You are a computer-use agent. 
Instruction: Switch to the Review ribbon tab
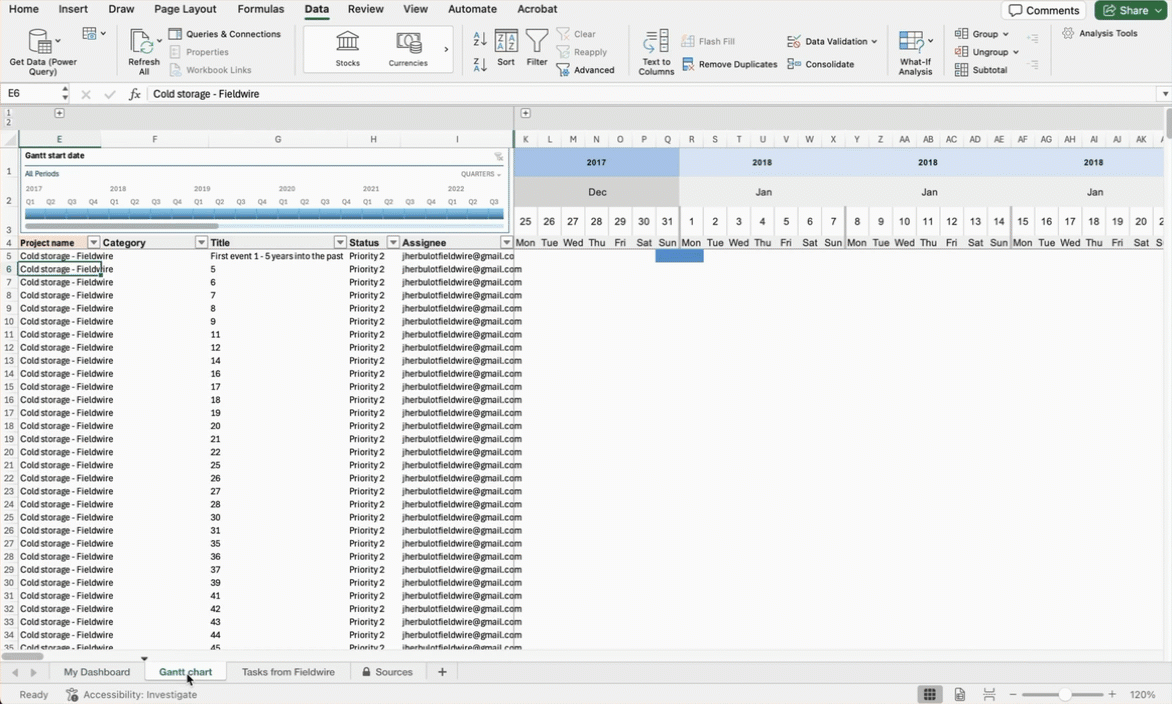pyautogui.click(x=365, y=9)
